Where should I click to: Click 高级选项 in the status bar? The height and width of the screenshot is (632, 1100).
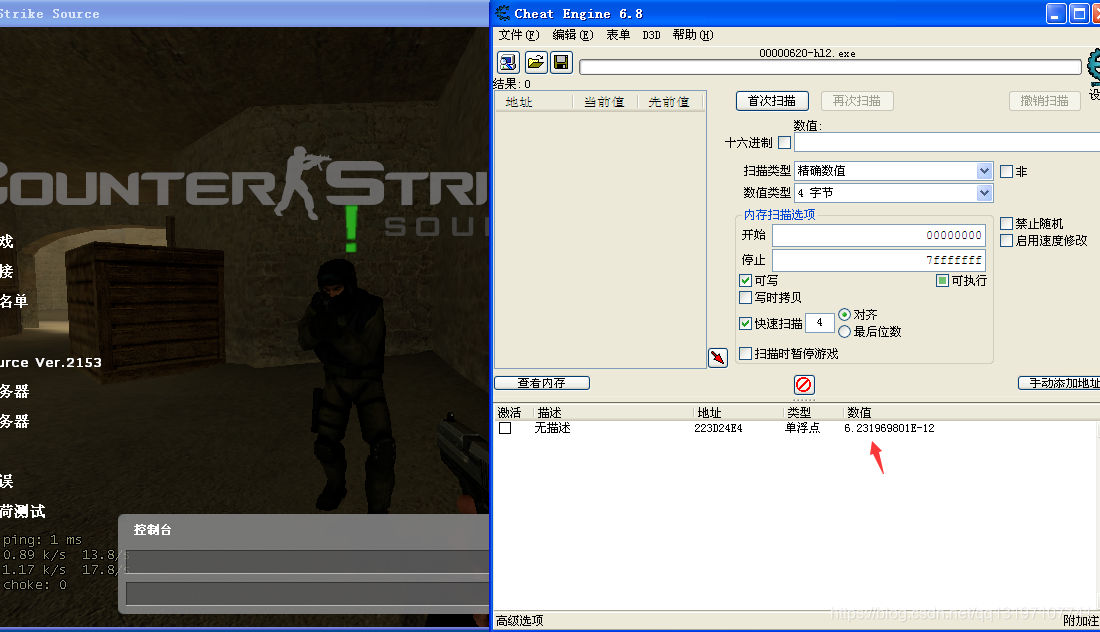(520, 621)
